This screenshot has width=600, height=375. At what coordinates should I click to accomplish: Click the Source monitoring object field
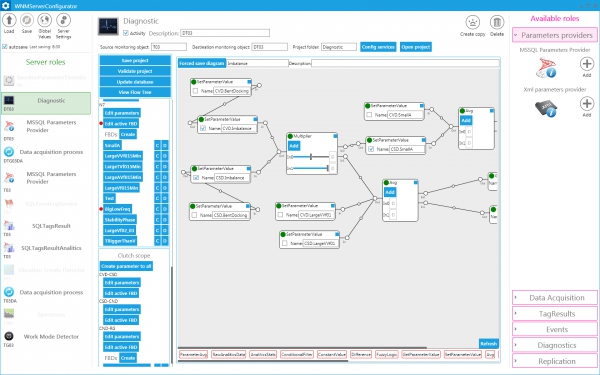coord(169,47)
